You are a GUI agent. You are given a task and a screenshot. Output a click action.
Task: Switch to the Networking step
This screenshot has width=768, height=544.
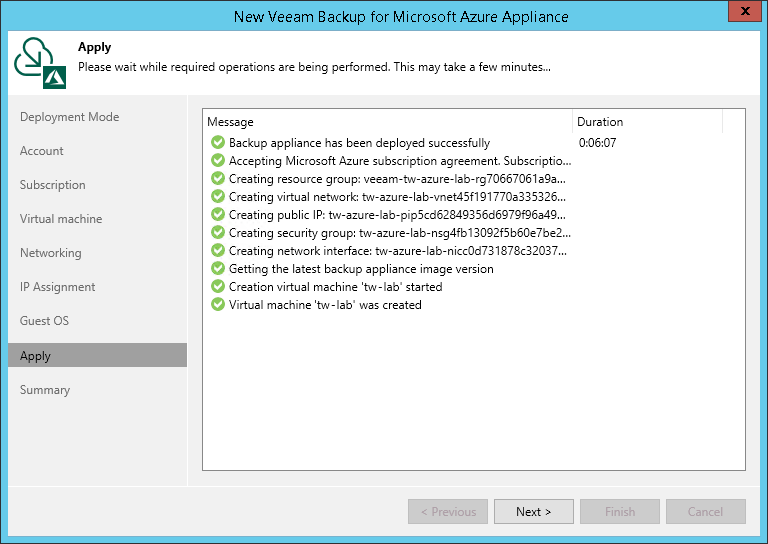(50, 253)
